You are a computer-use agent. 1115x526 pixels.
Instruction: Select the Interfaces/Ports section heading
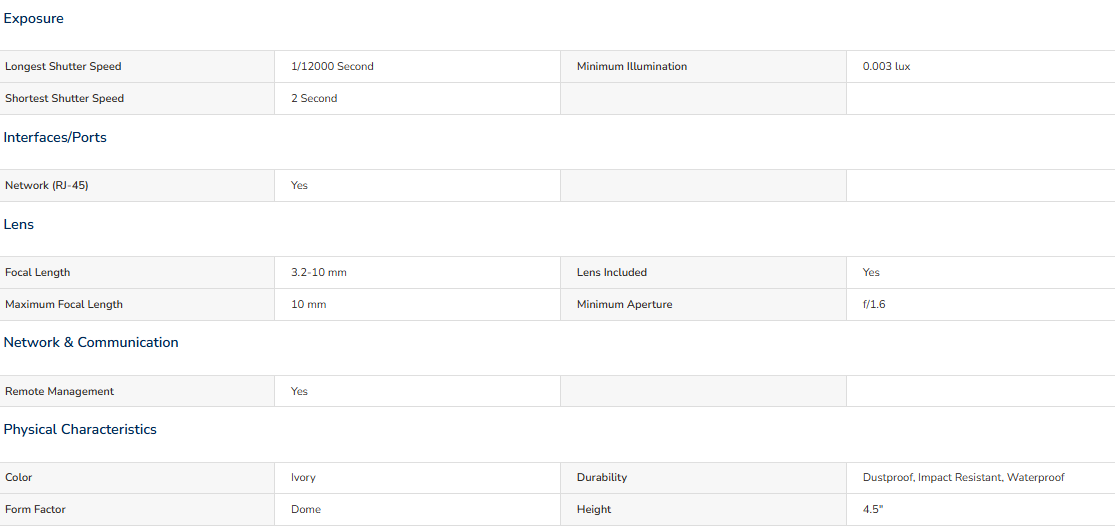coord(55,138)
